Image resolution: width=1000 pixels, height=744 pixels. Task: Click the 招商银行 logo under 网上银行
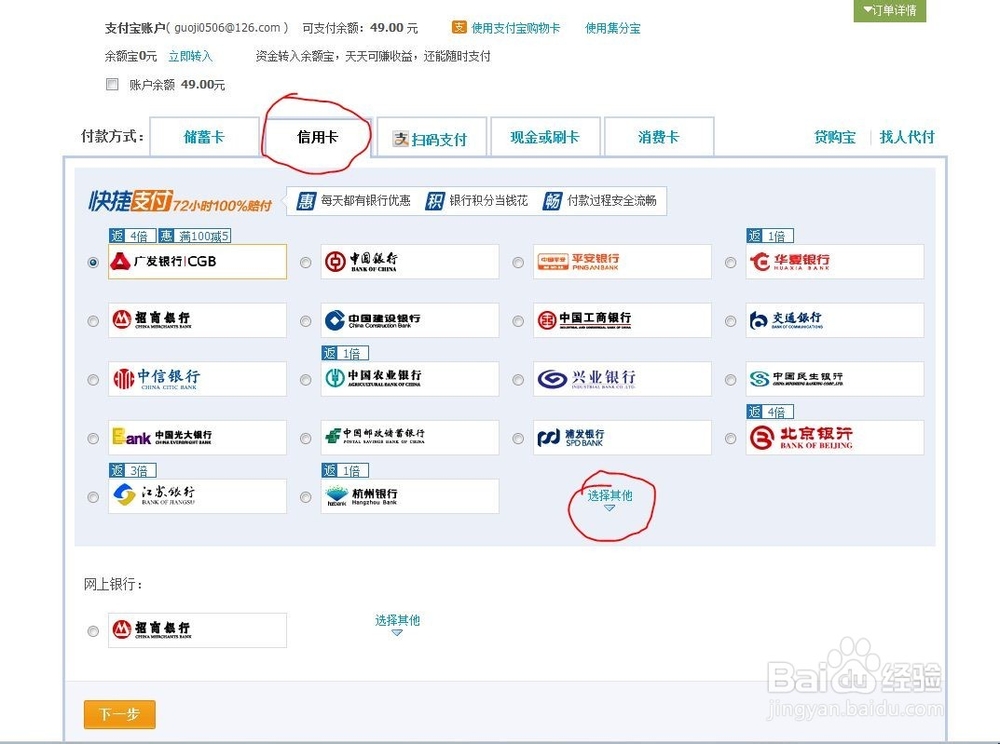[x=198, y=630]
